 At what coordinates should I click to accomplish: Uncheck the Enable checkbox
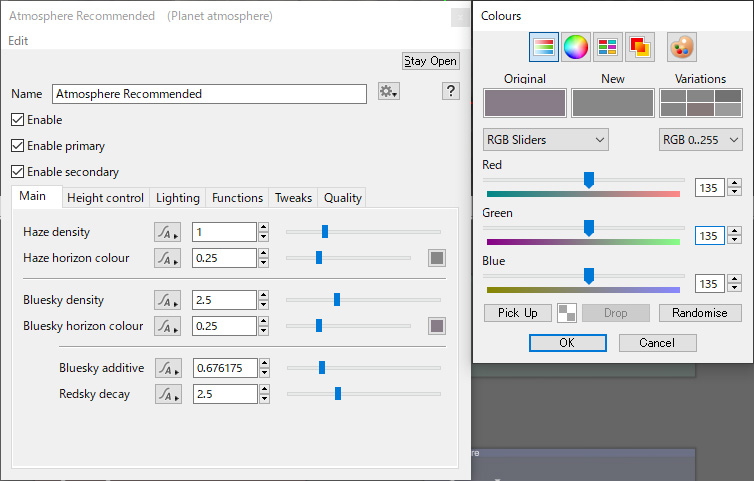[x=17, y=120]
